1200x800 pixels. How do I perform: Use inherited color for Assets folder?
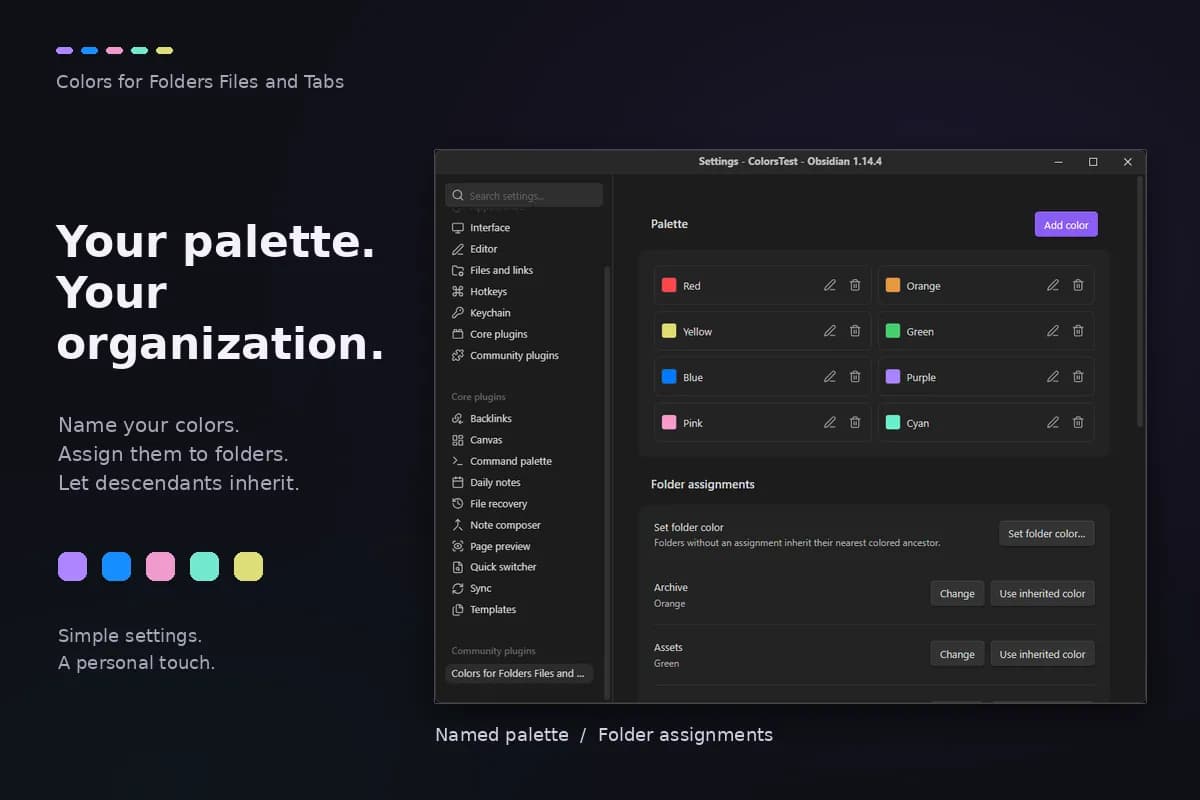point(1043,654)
